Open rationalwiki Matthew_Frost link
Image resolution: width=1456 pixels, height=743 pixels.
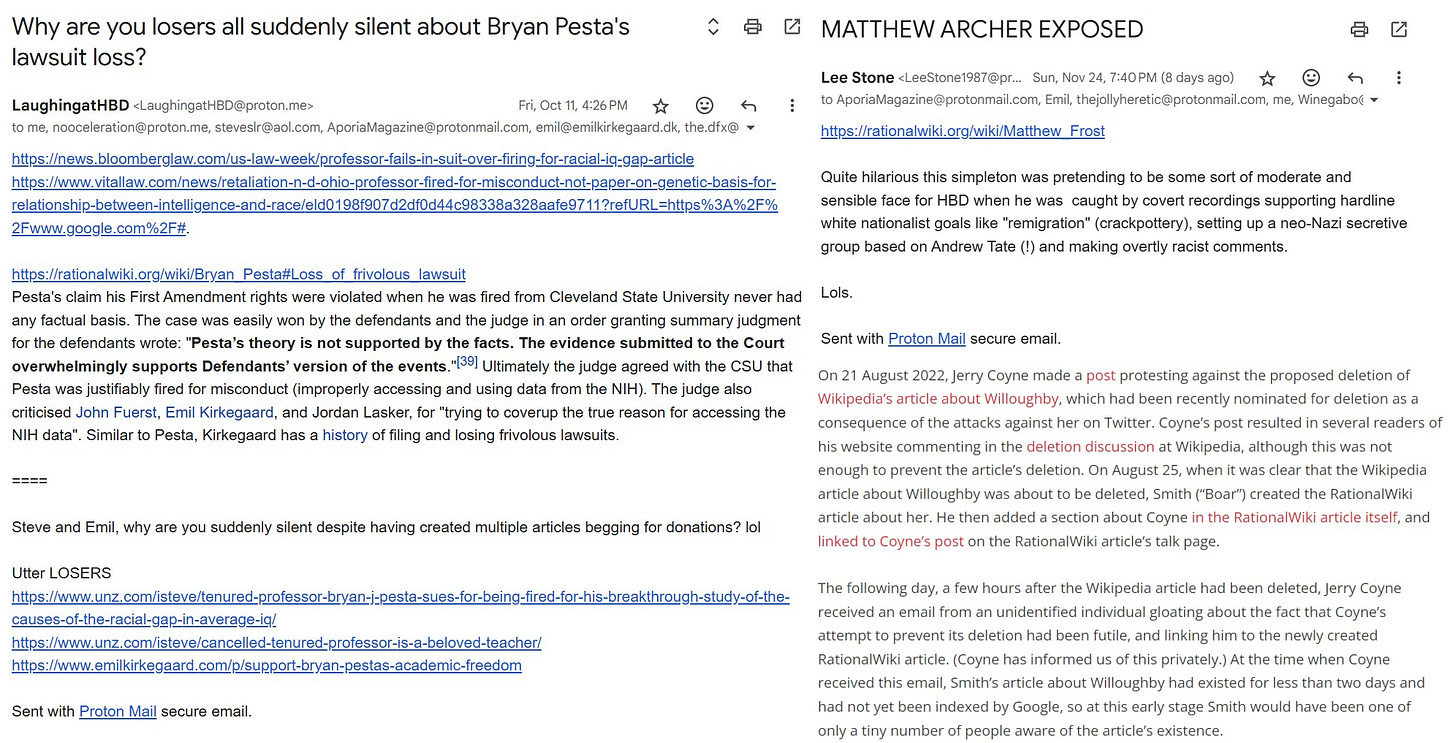tap(963, 131)
